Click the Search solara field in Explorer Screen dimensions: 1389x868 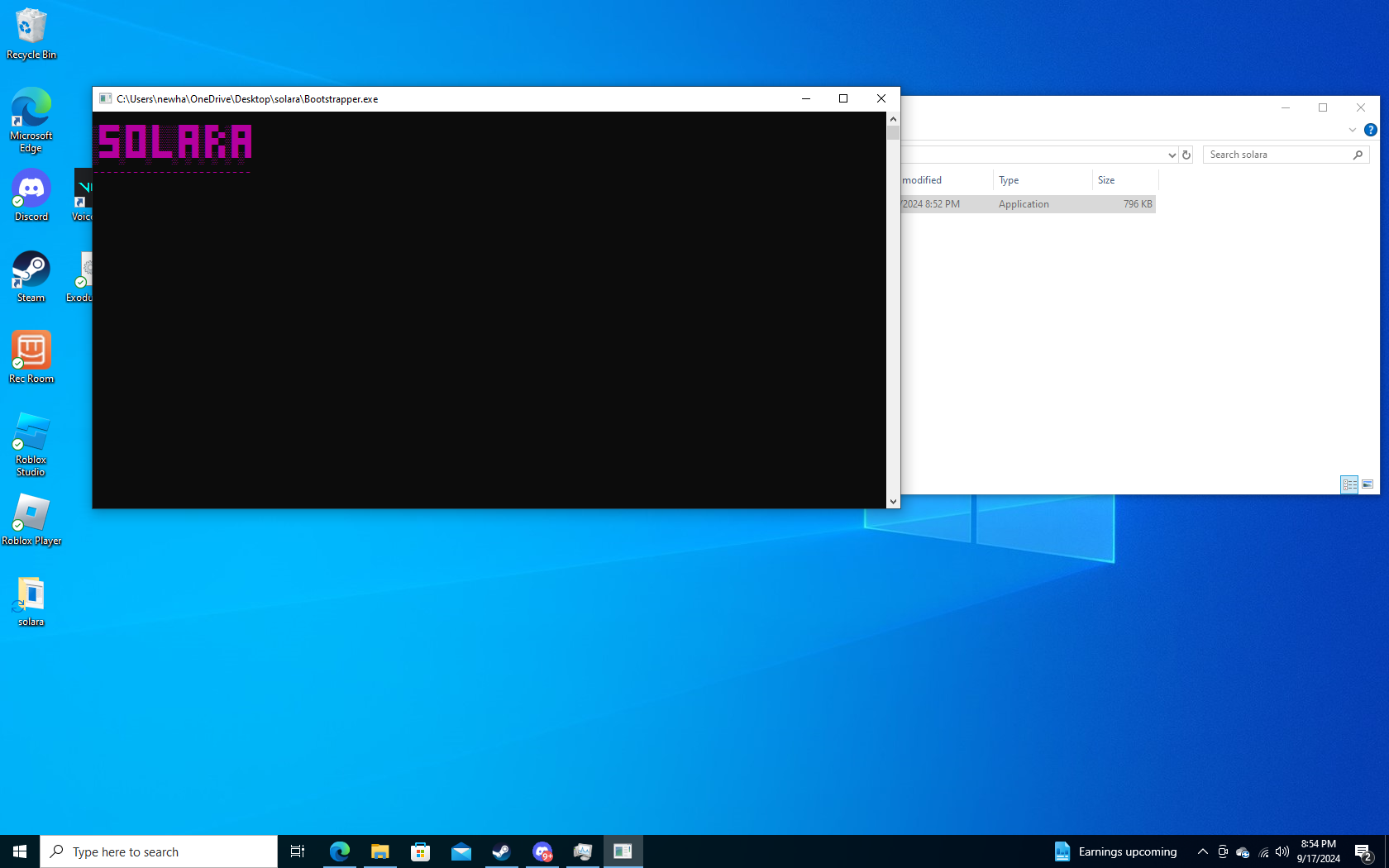1277,155
